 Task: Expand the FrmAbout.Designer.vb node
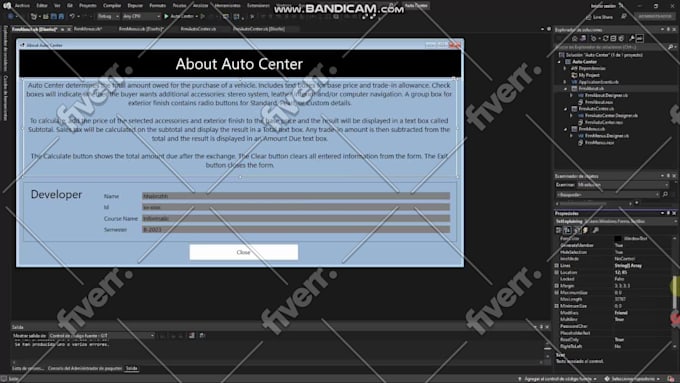click(571, 95)
